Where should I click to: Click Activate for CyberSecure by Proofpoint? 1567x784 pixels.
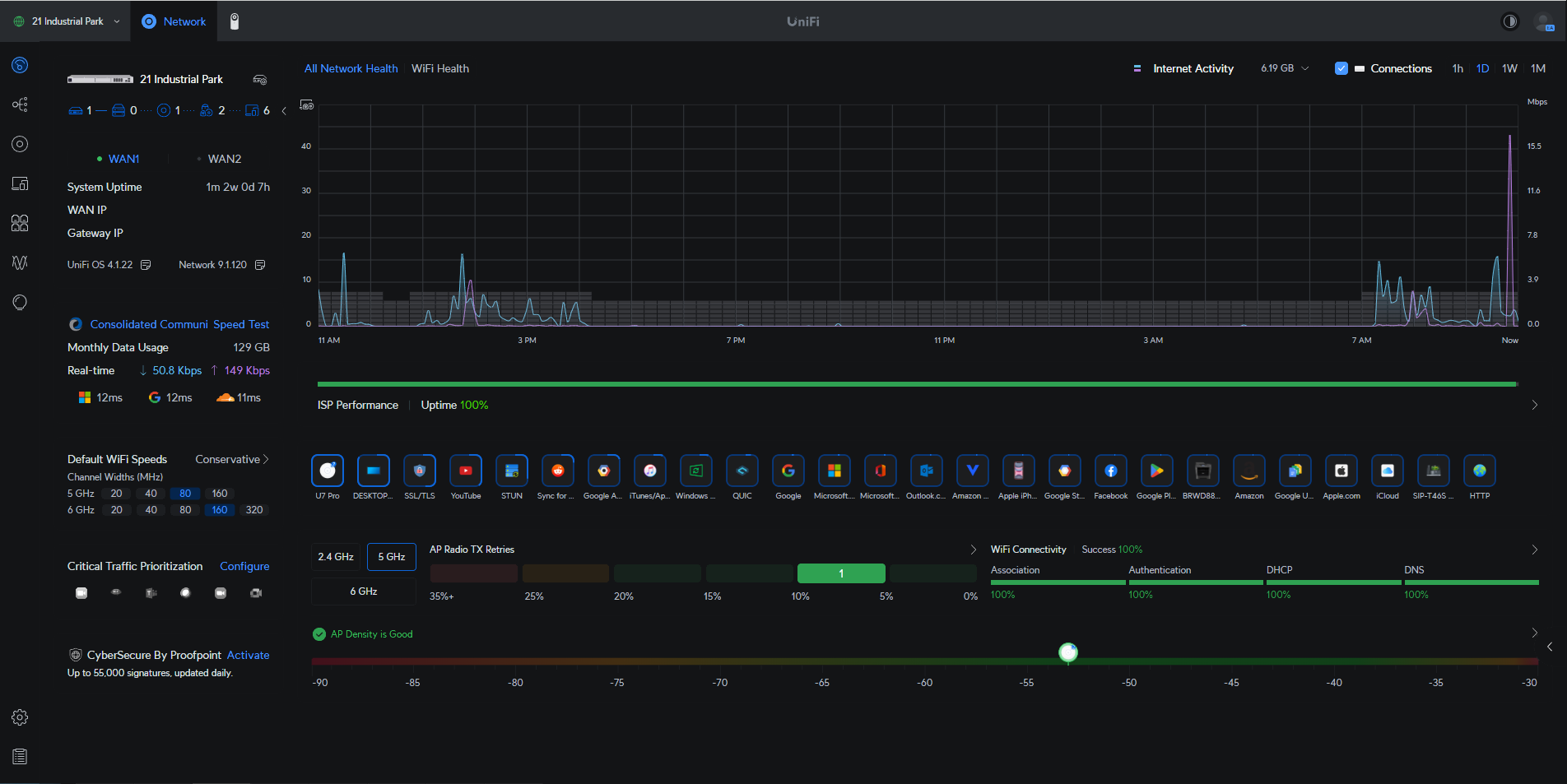pyautogui.click(x=248, y=655)
